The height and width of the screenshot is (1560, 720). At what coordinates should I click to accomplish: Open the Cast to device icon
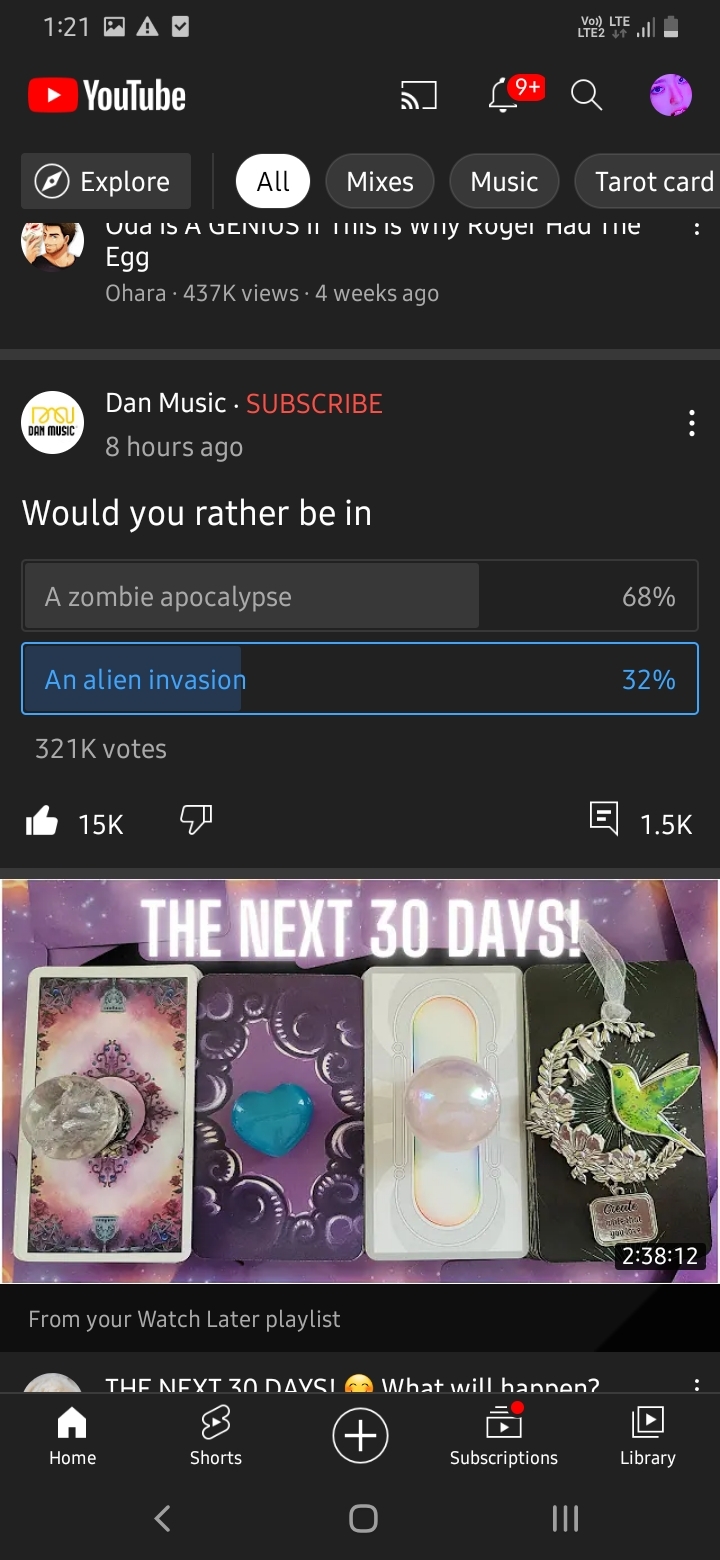coord(418,96)
